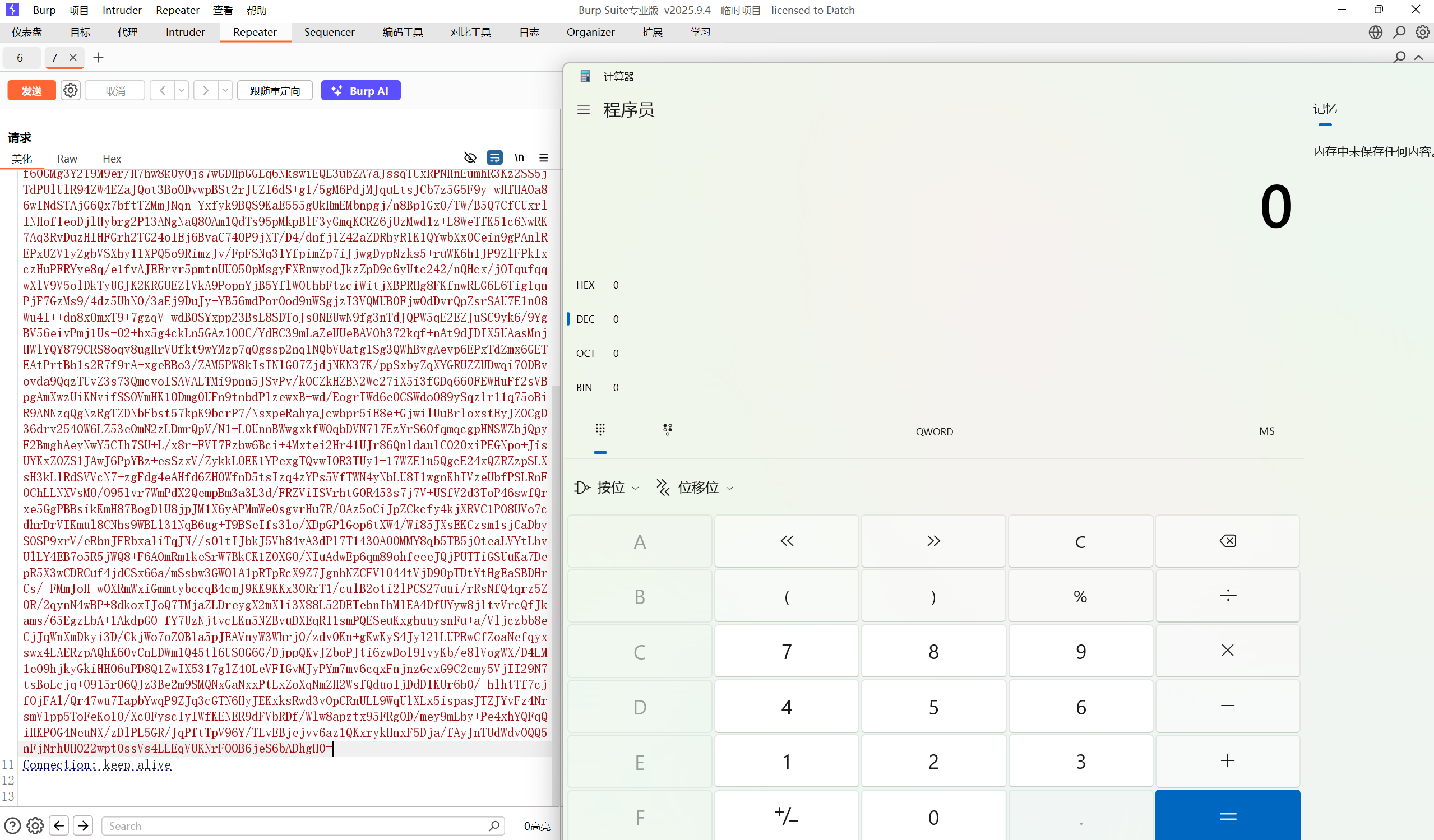Click the Repeater settings gear icon

tap(71, 90)
